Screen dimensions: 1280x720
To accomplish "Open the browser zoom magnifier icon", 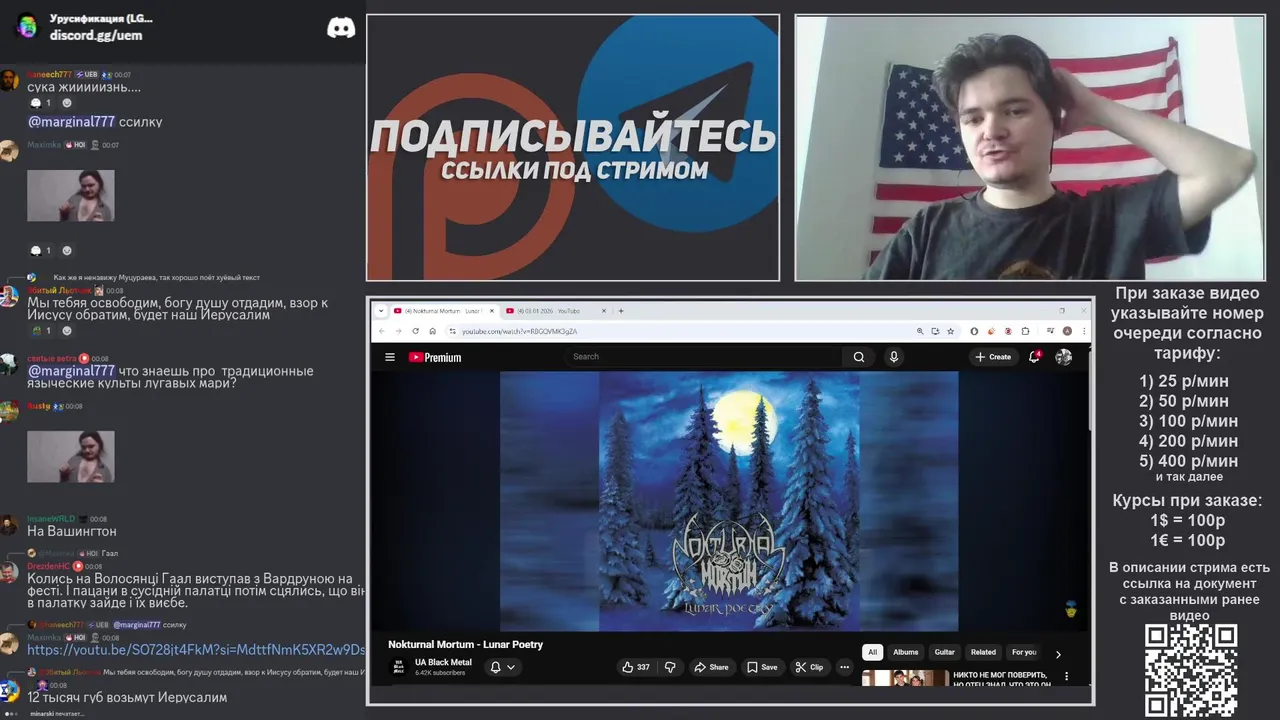I will click(x=920, y=331).
